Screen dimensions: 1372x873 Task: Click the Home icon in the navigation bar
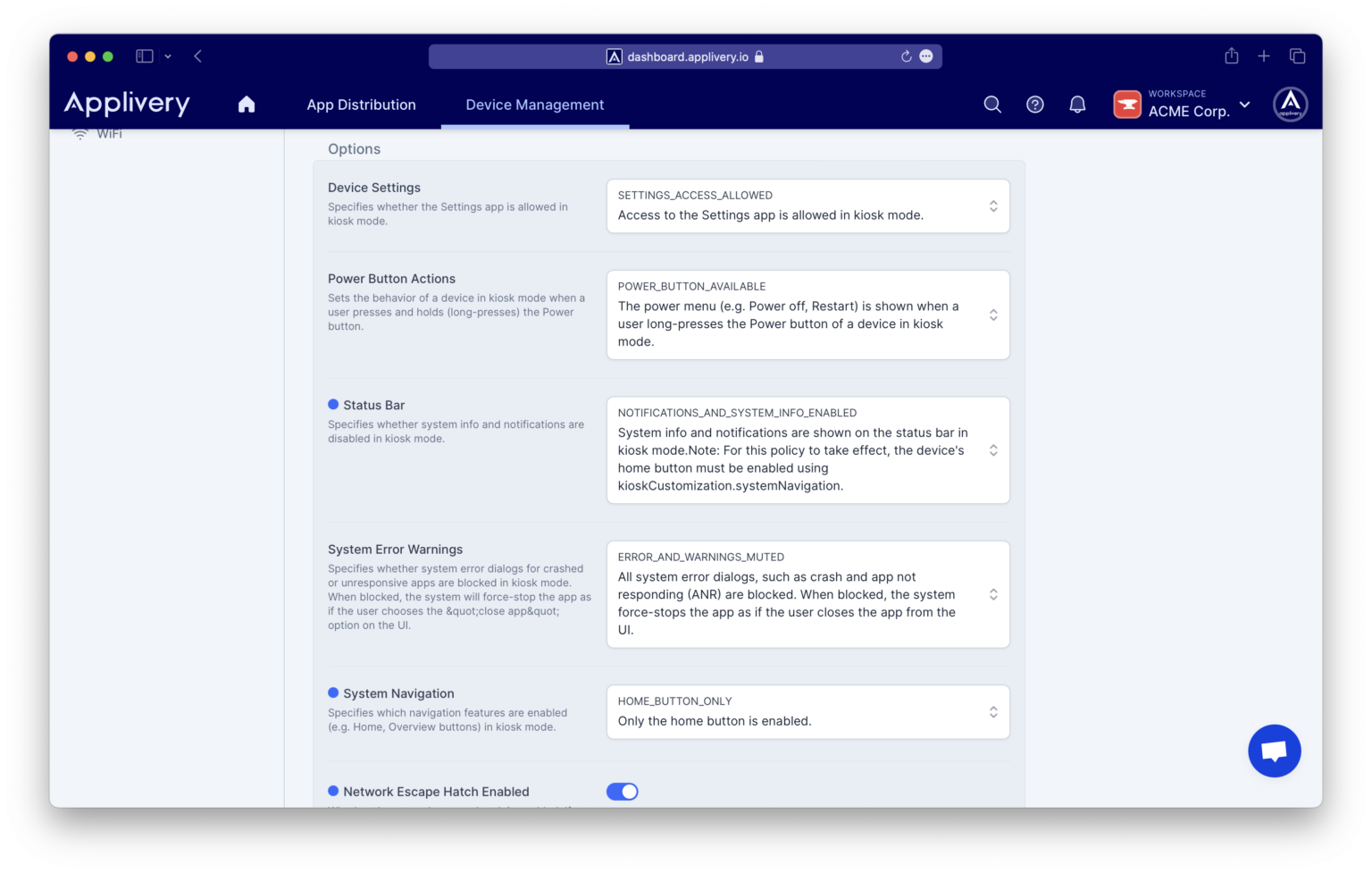pyautogui.click(x=247, y=105)
